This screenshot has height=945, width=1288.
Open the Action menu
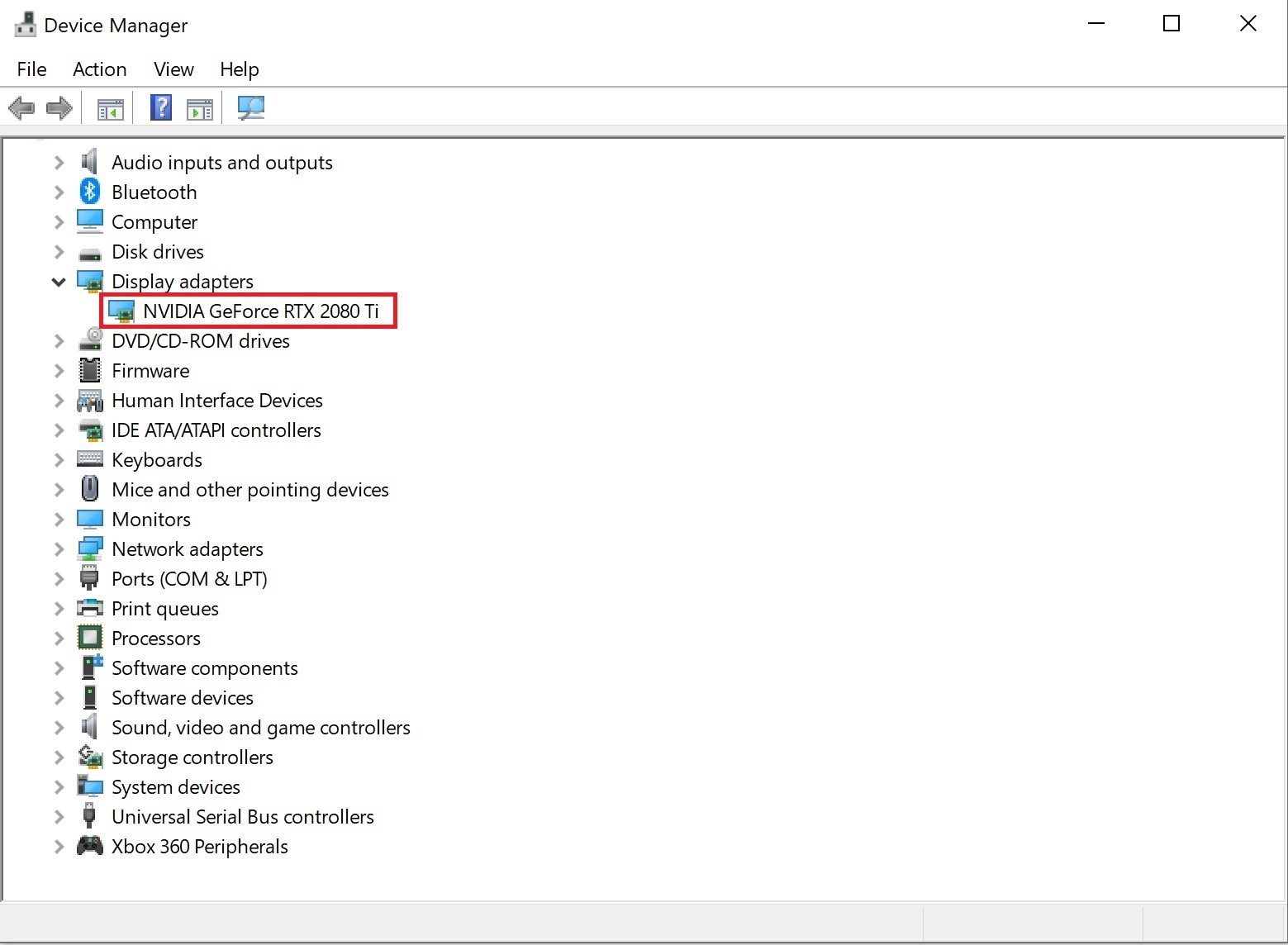[98, 69]
